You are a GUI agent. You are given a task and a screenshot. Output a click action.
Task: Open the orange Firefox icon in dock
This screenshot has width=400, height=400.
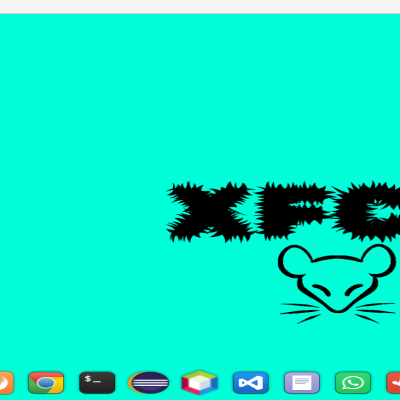6,383
